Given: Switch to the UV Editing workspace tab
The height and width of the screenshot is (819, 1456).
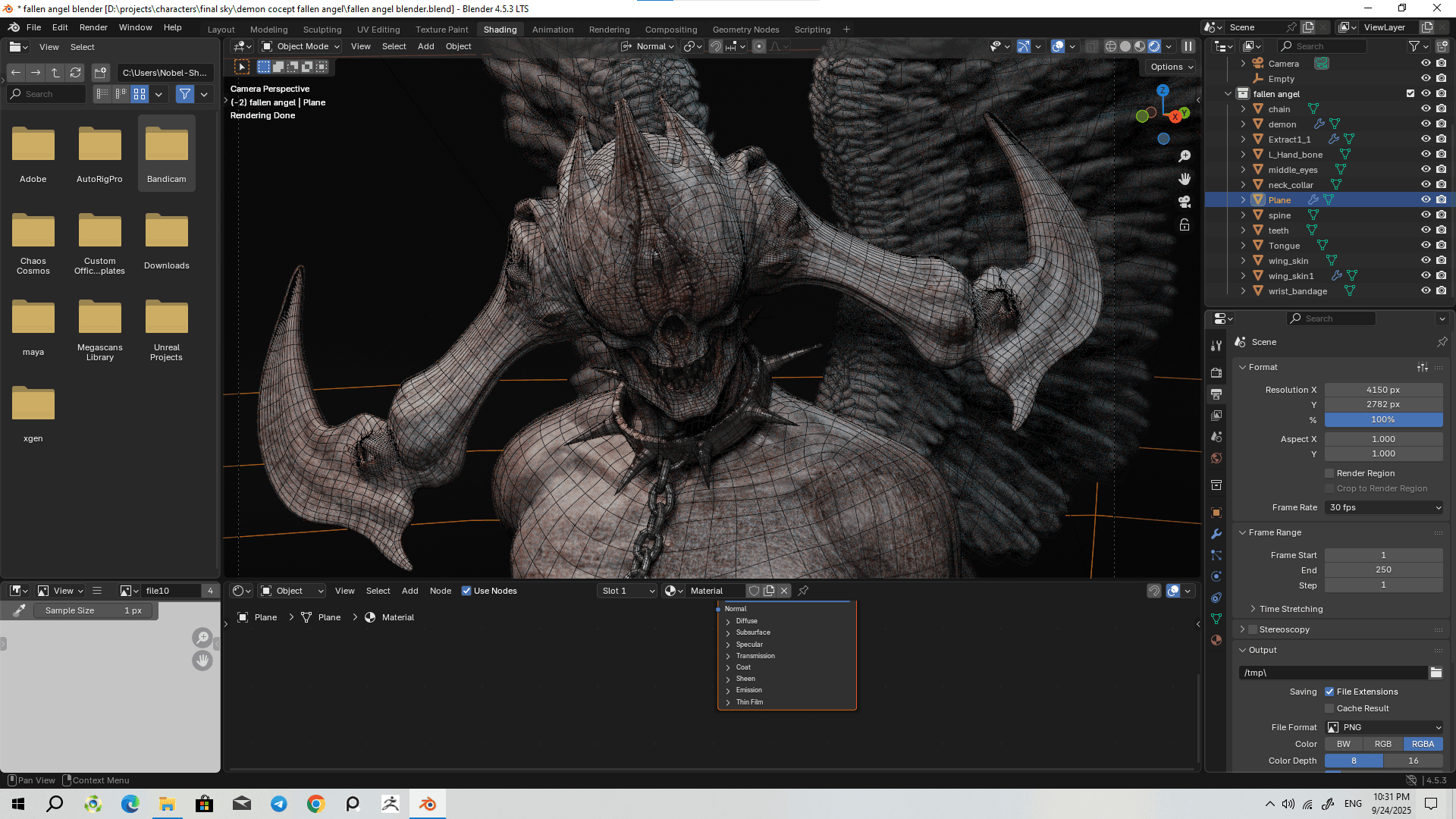Looking at the screenshot, I should [378, 30].
